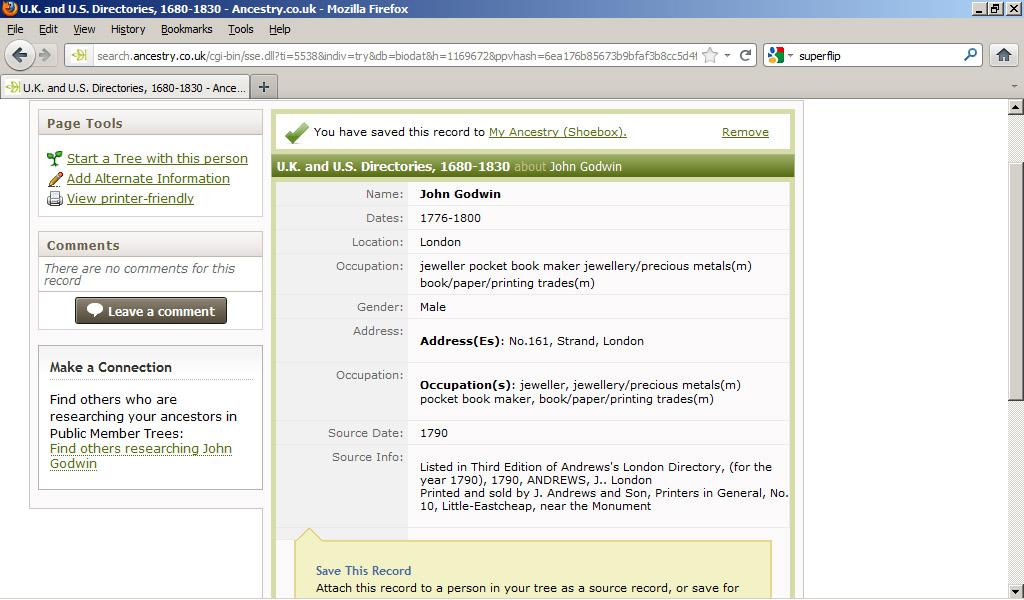Select the U.K. and U.S. Directories tab

[x=125, y=87]
